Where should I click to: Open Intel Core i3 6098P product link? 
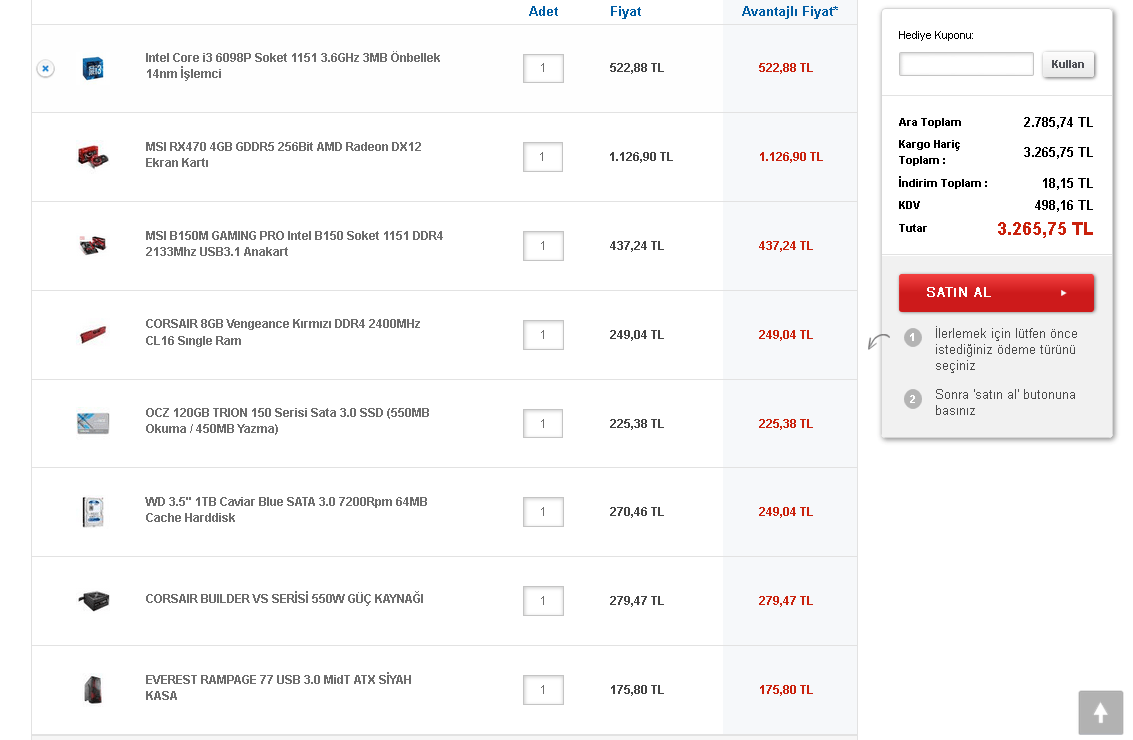(293, 66)
